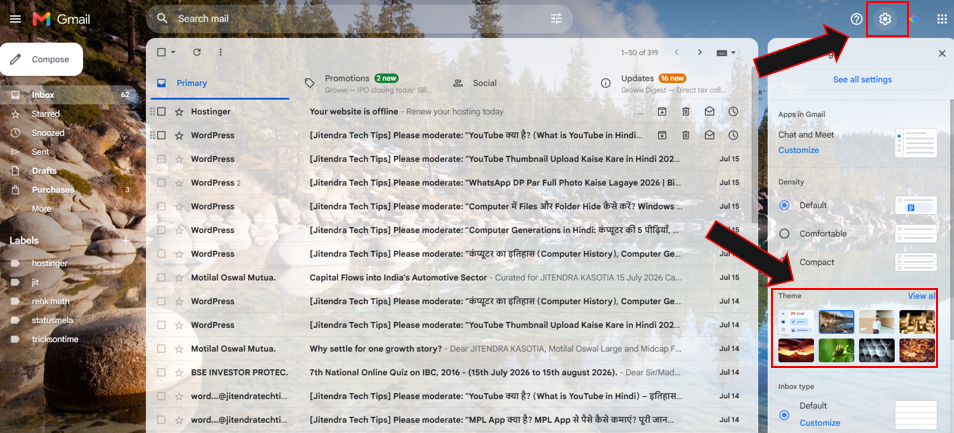Go to older messages arrow
The width and height of the screenshot is (954, 433).
(700, 52)
